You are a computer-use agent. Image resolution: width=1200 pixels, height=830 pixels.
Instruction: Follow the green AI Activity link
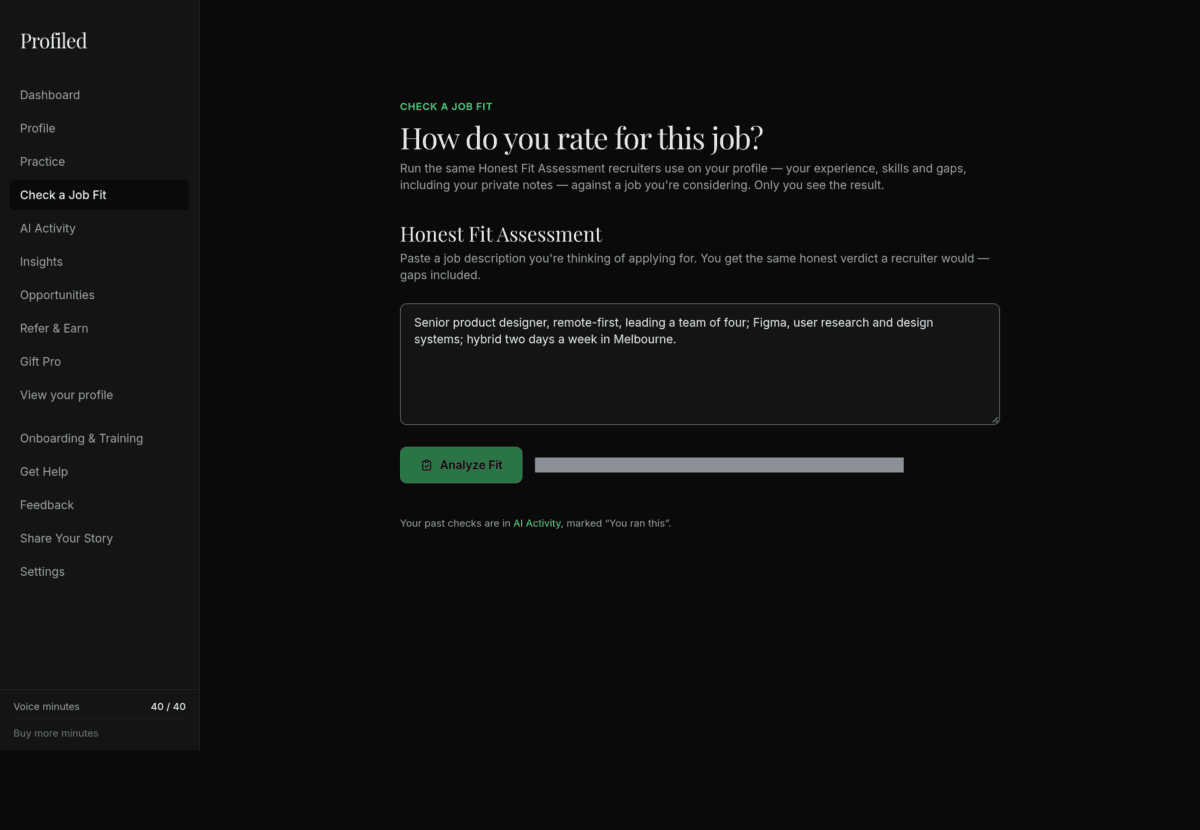pyautogui.click(x=537, y=523)
